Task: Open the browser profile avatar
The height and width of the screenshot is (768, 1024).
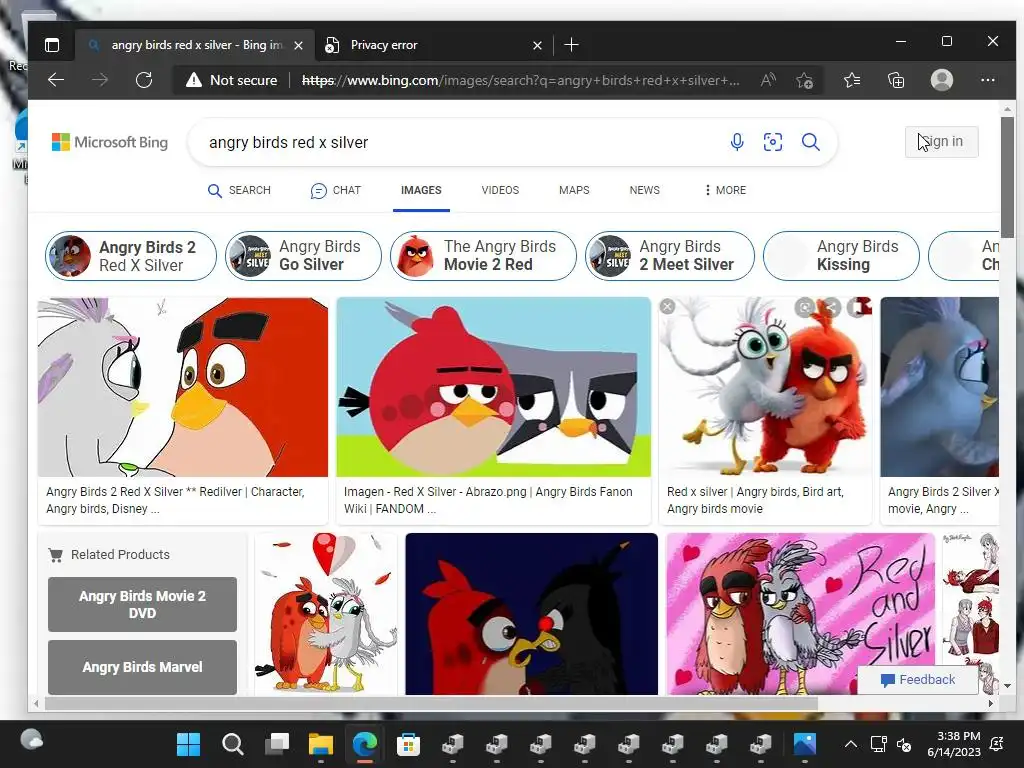Action: [942, 80]
